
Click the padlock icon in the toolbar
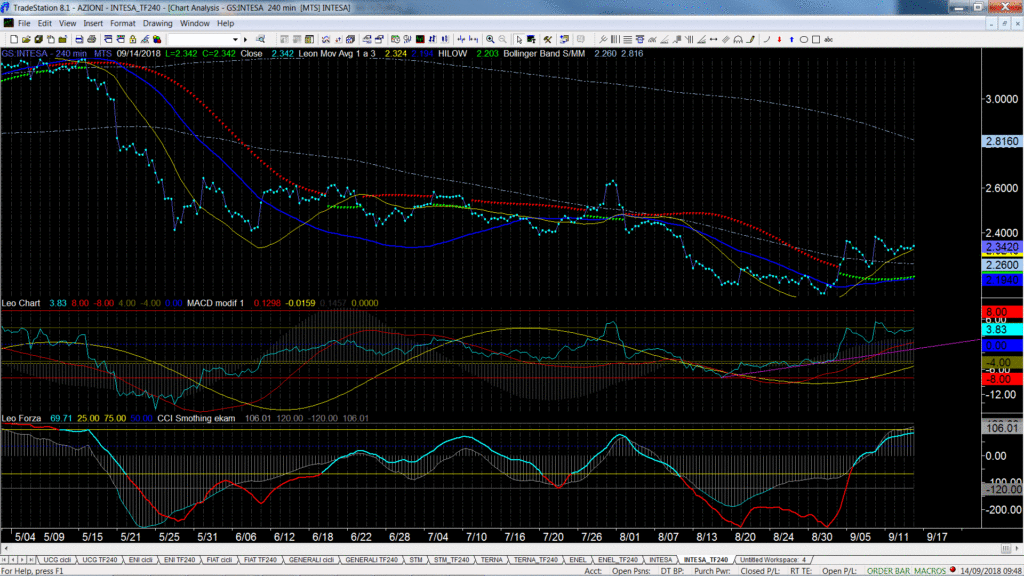(x=133, y=40)
